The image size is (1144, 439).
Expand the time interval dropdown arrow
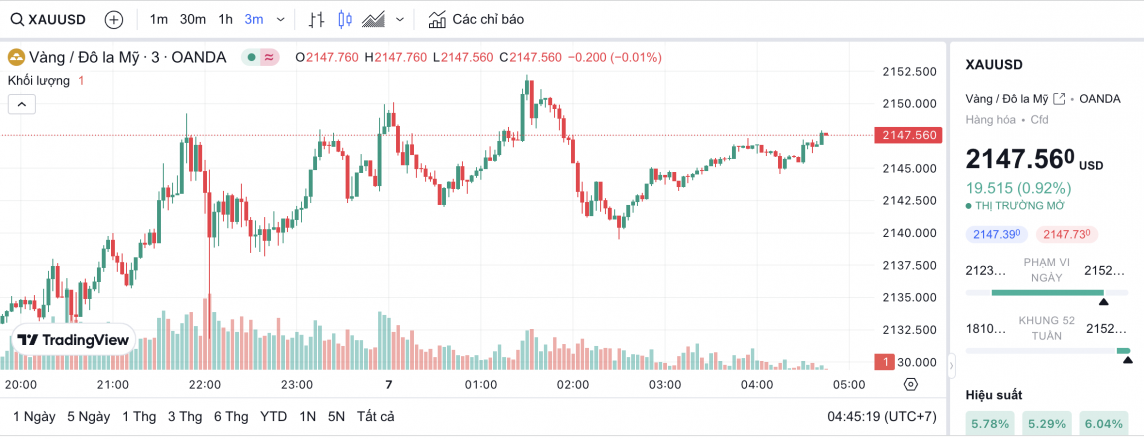(x=279, y=19)
